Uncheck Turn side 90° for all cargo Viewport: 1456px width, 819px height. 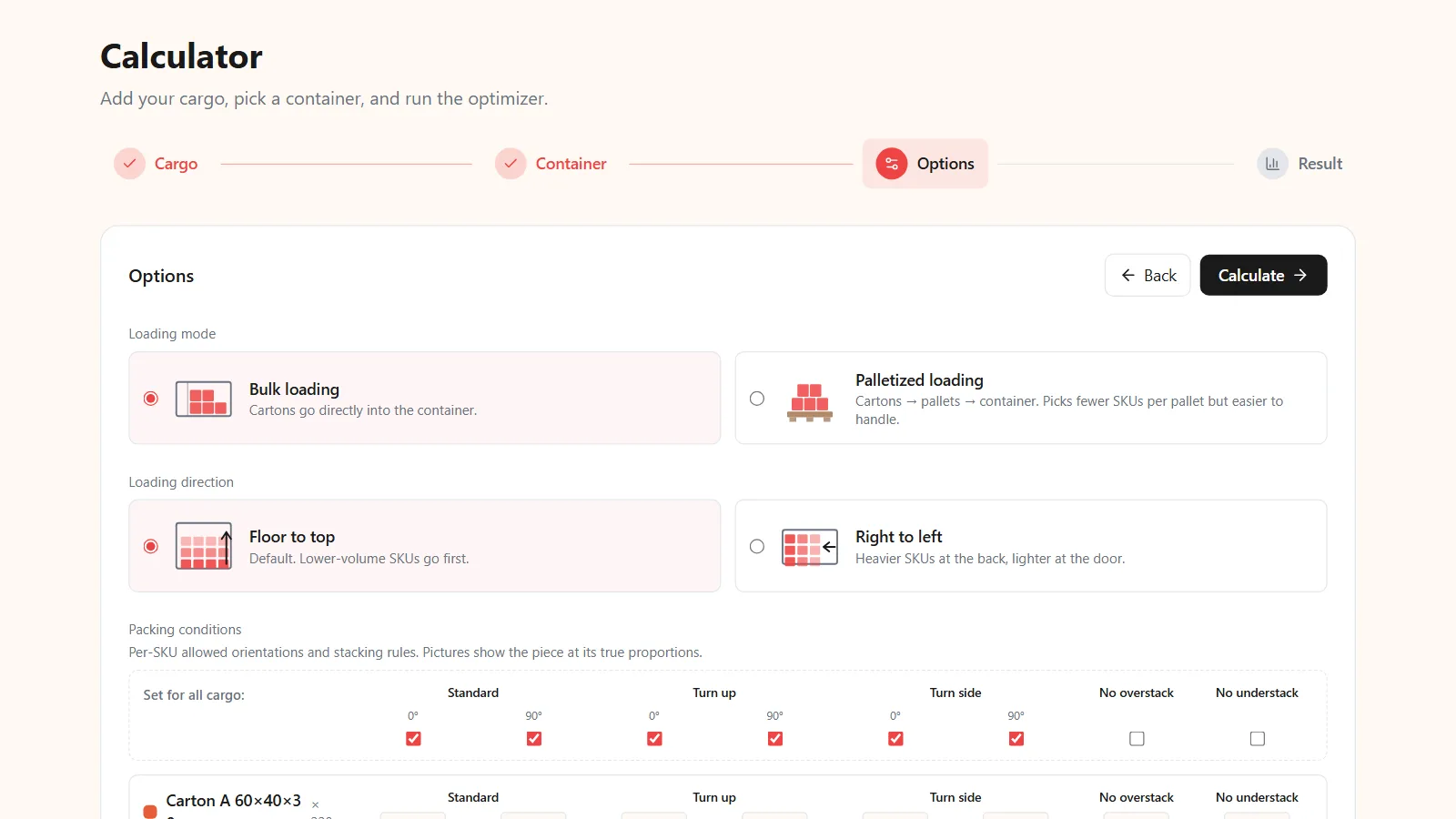[x=1016, y=739]
